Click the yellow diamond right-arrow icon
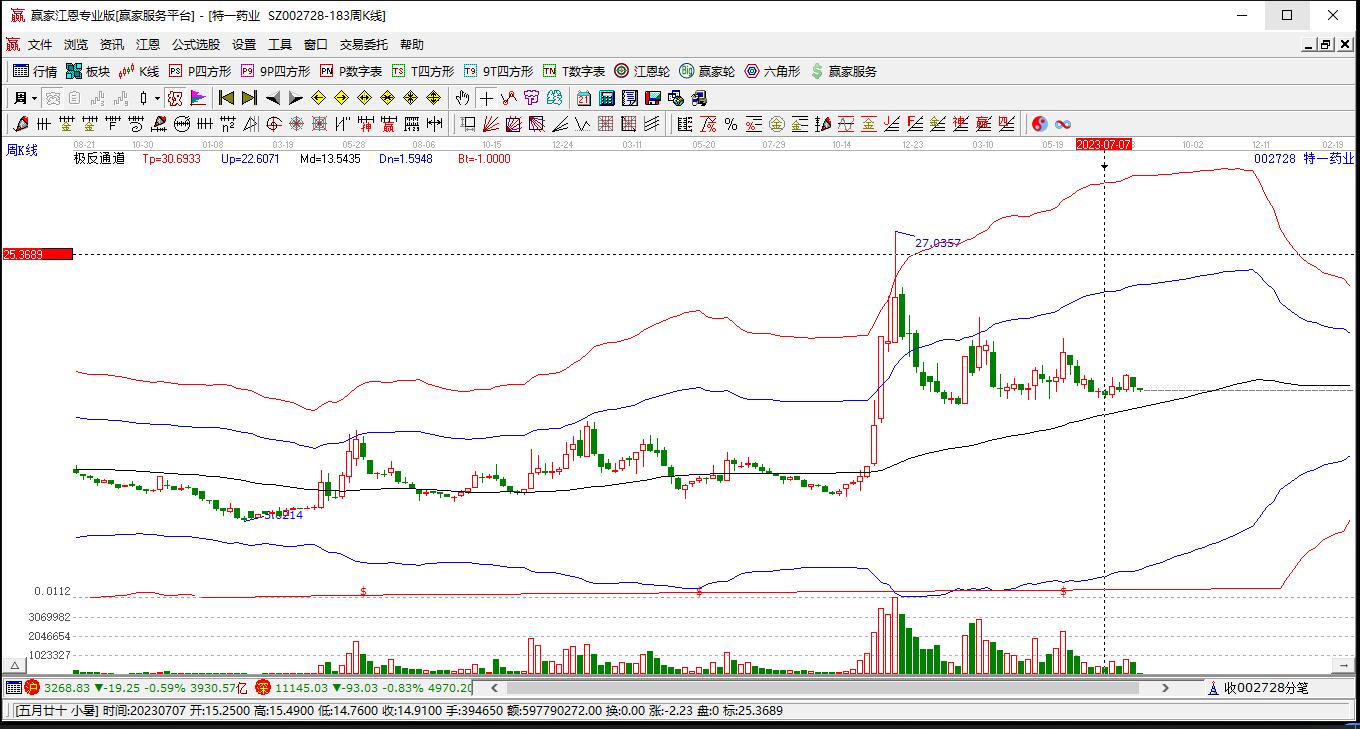1360x729 pixels. click(342, 98)
